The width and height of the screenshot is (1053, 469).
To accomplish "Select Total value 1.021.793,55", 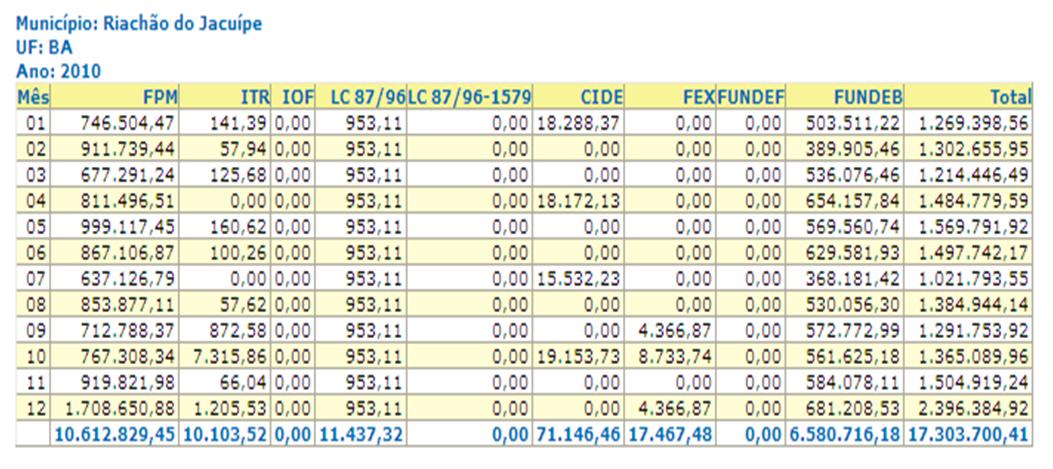I will [x=973, y=279].
